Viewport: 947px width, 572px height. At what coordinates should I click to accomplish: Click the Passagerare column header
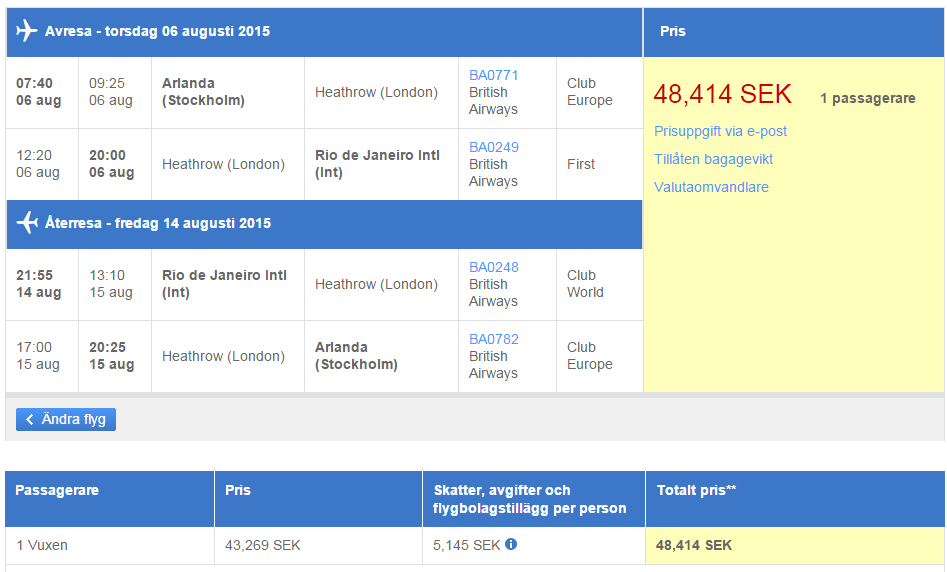click(x=57, y=490)
